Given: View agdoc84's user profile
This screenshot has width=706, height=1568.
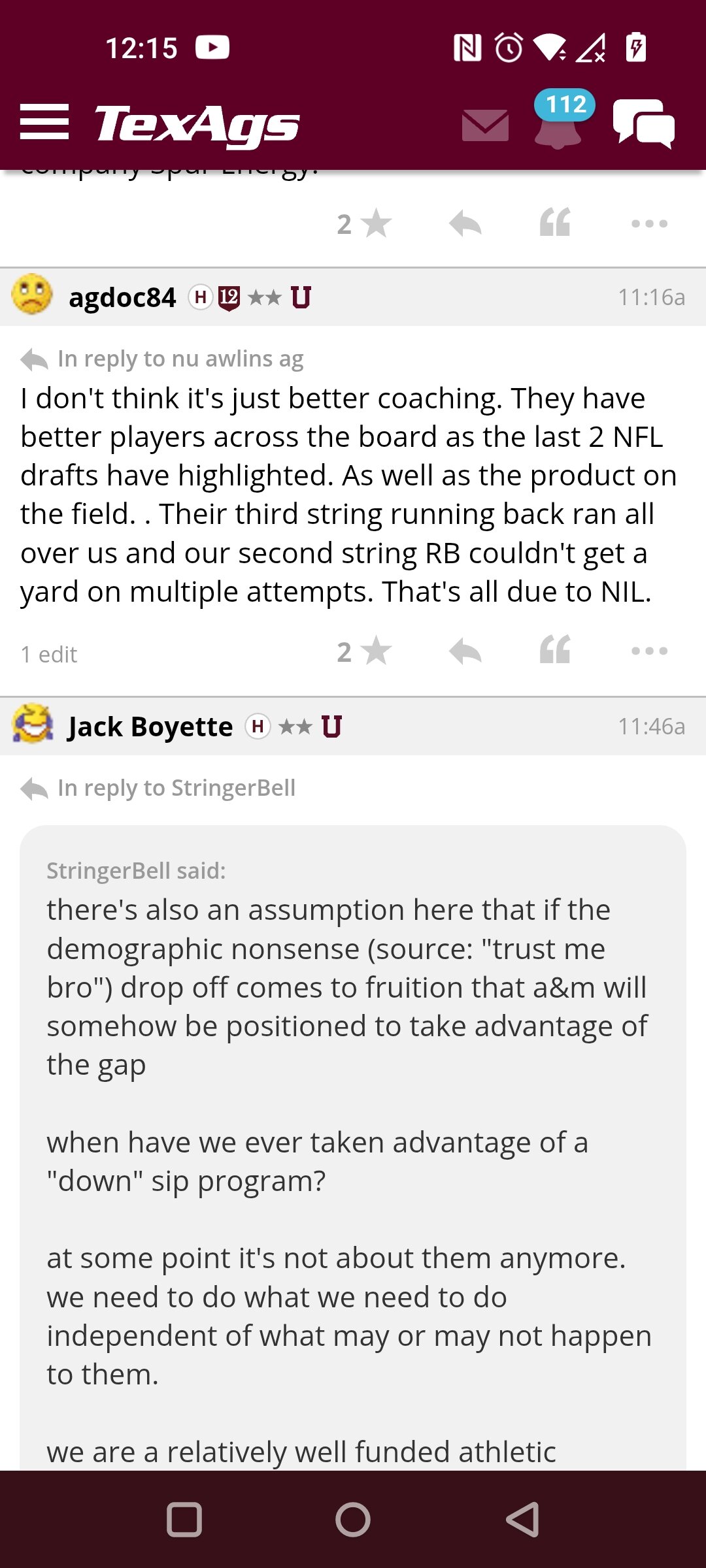Looking at the screenshot, I should tap(122, 298).
